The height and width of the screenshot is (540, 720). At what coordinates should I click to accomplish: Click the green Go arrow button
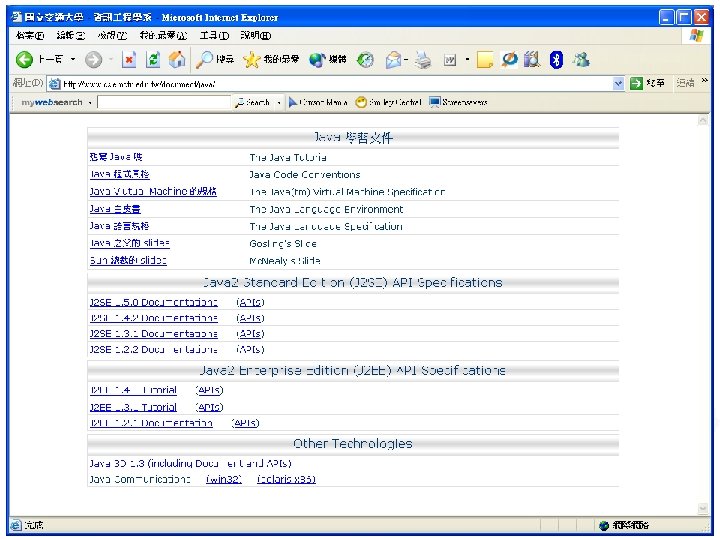tap(636, 84)
